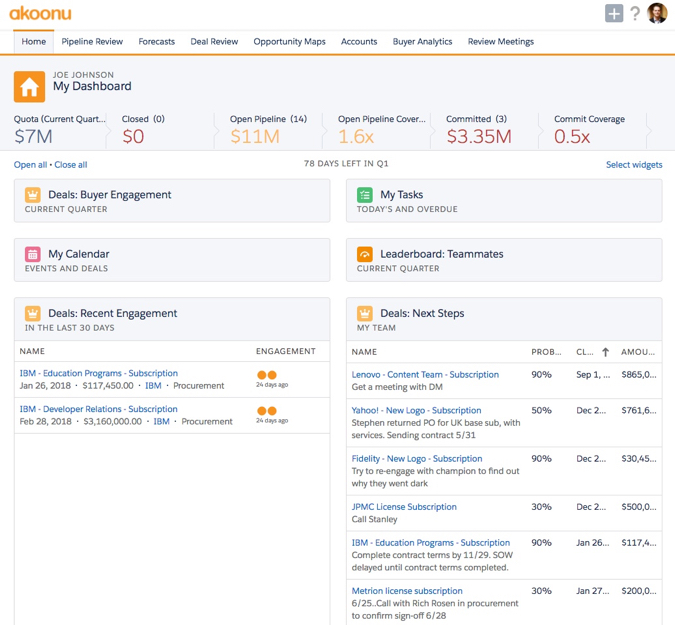Screen dimensions: 675x625
Task: Click the orange home dashboard icon
Action: [29, 87]
